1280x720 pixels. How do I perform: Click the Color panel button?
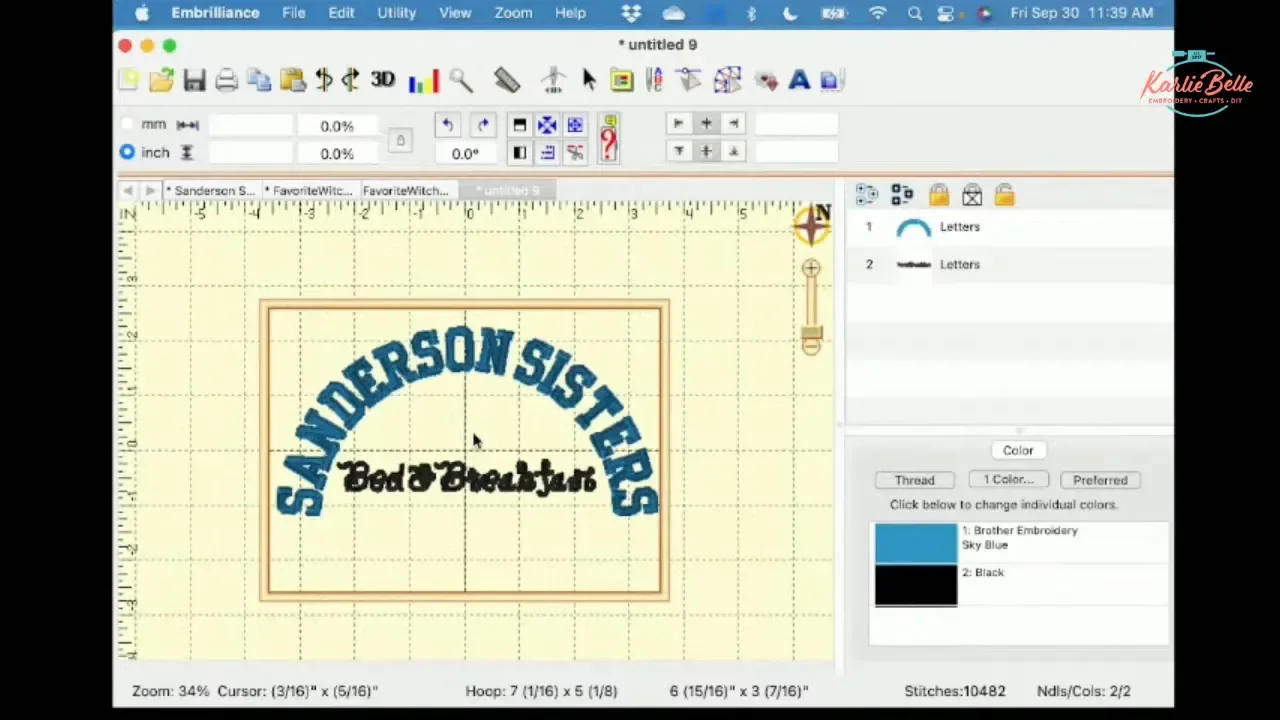pyautogui.click(x=1018, y=450)
